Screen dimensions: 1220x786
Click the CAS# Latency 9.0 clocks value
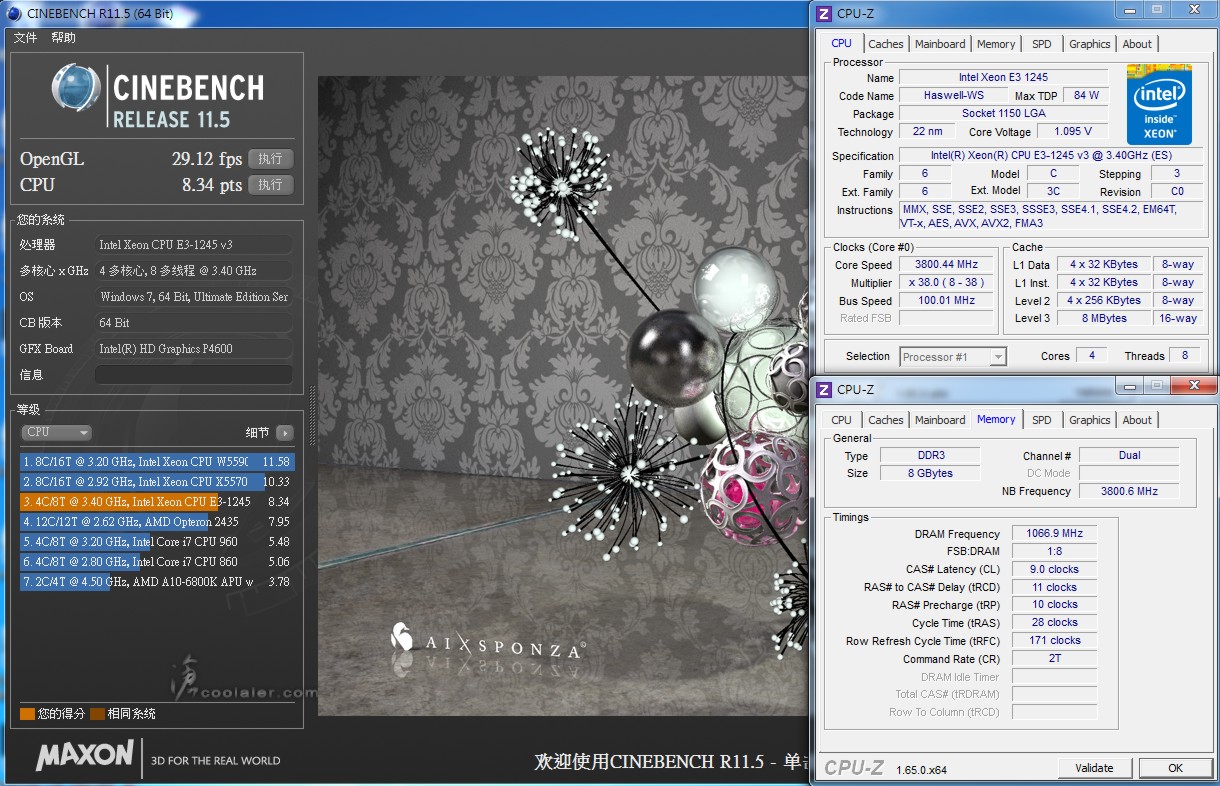tap(1054, 570)
